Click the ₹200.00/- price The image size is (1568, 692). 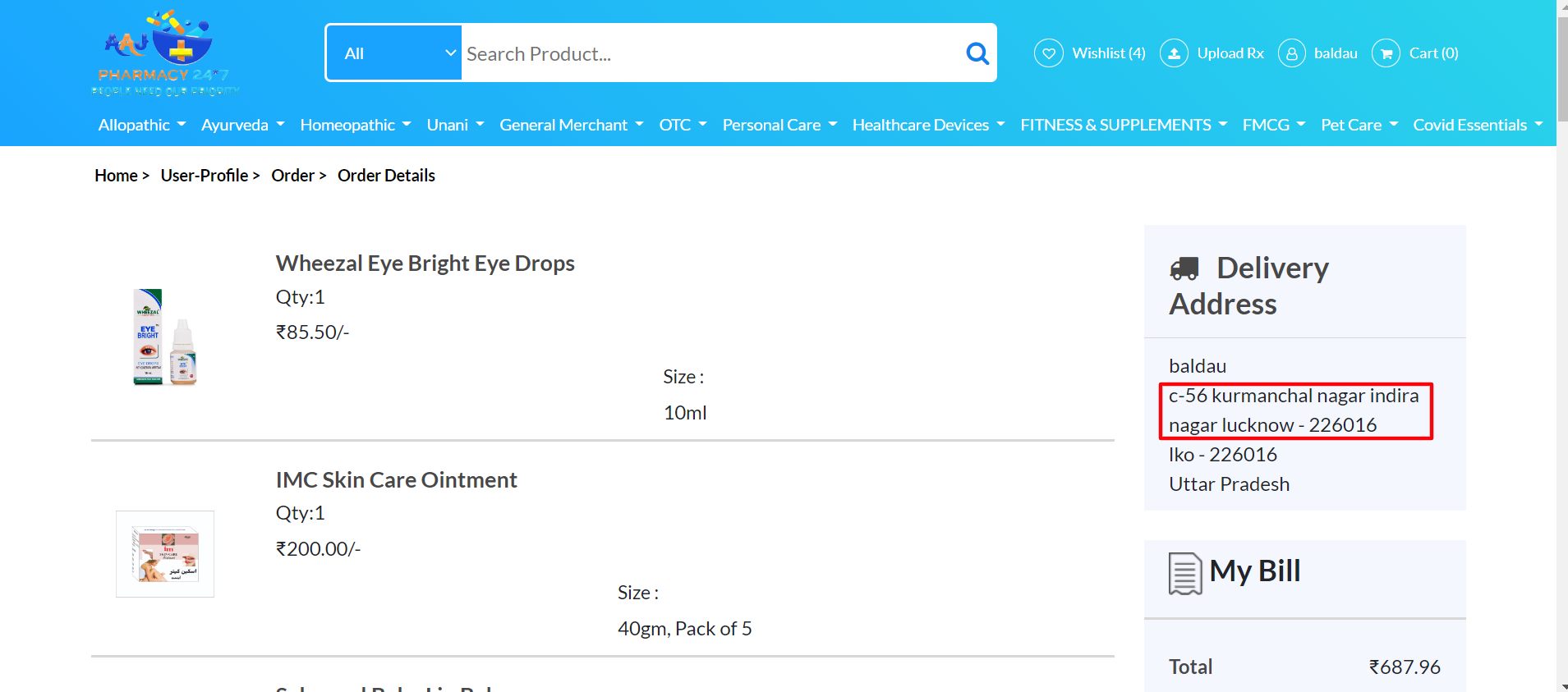point(319,549)
